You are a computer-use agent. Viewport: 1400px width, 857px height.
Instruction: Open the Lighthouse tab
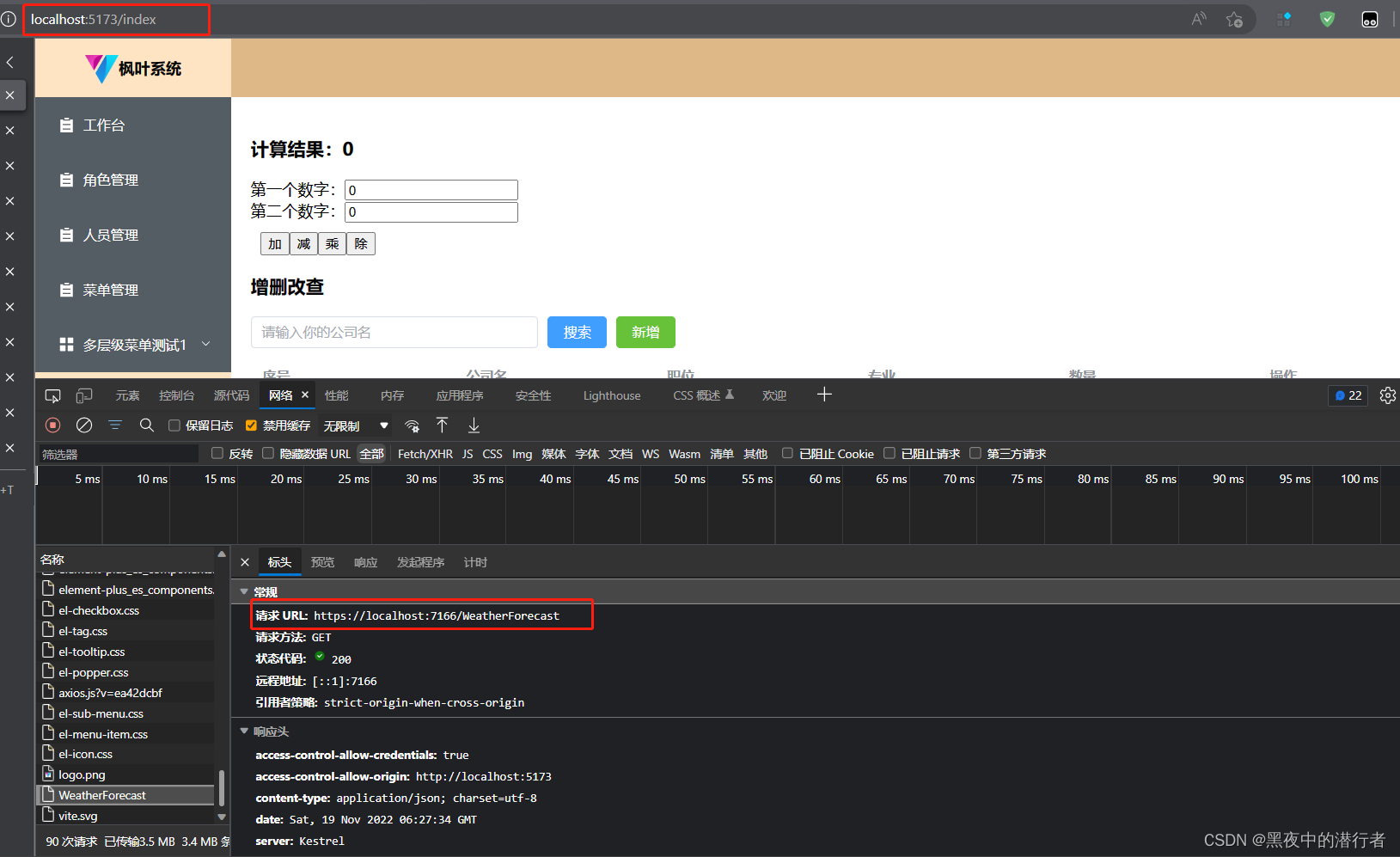[x=612, y=395]
